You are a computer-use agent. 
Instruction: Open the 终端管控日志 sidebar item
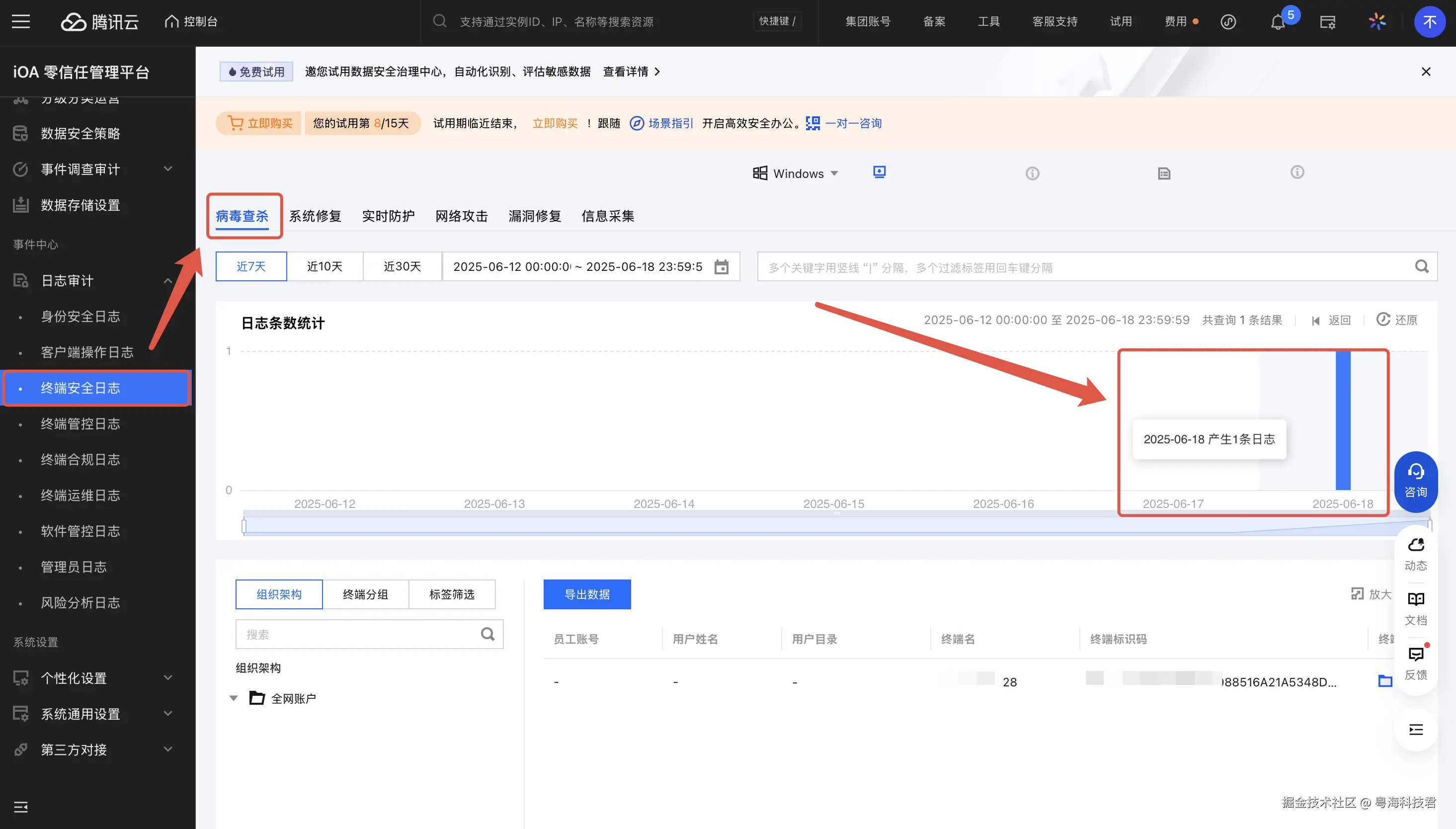click(x=81, y=423)
